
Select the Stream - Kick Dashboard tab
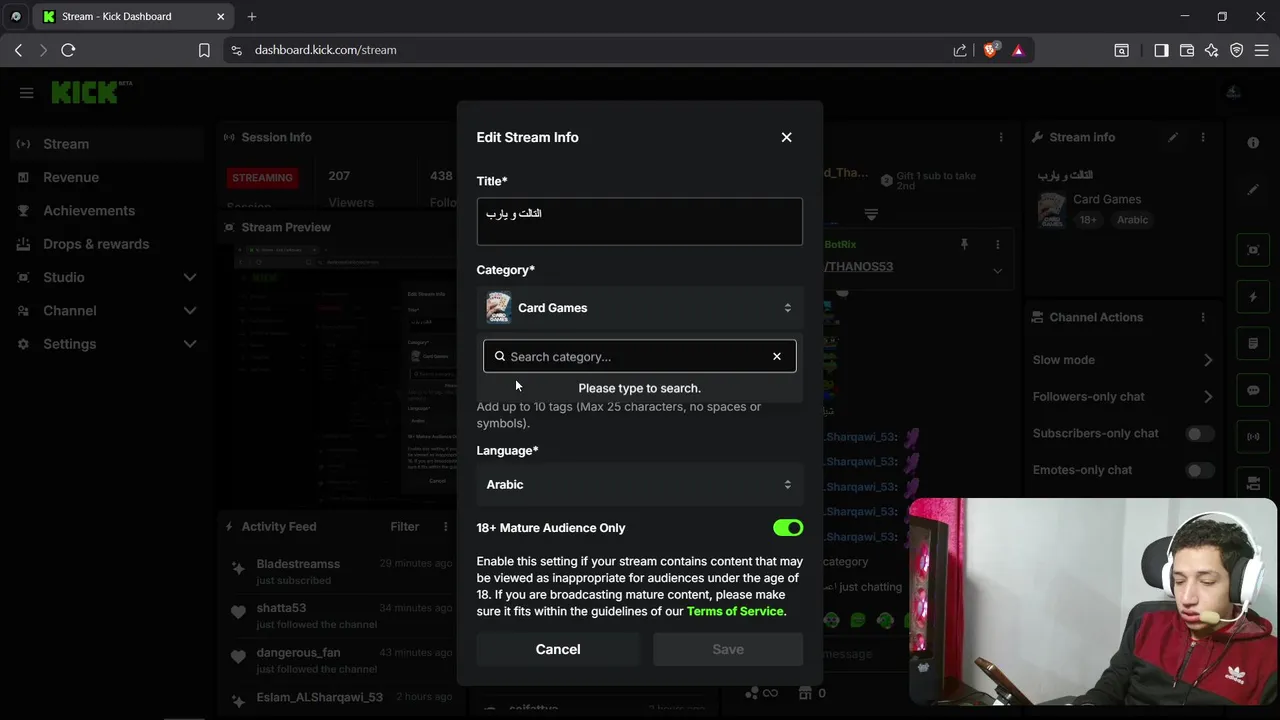133,16
